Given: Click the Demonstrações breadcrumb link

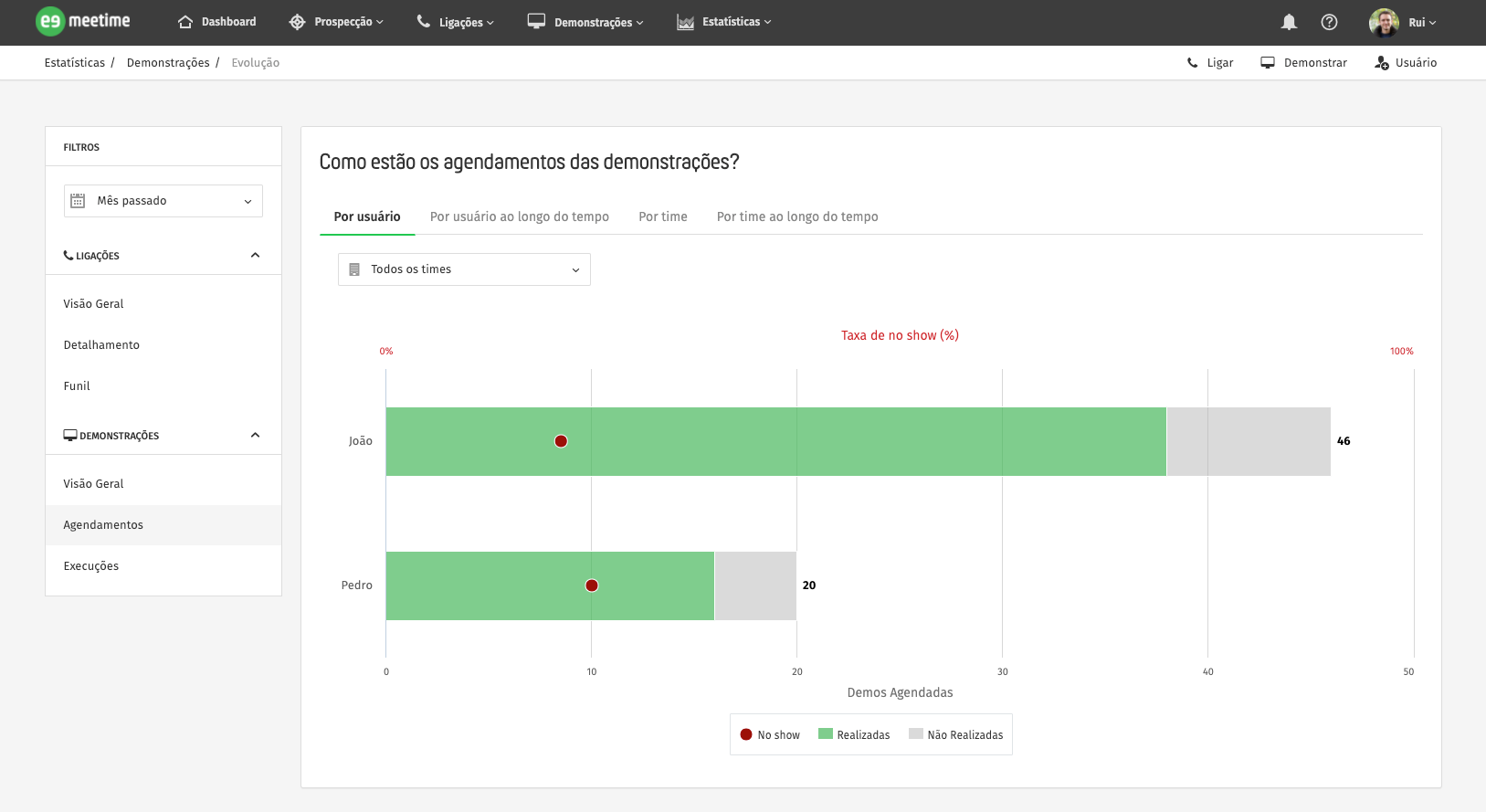Looking at the screenshot, I should pyautogui.click(x=168, y=63).
